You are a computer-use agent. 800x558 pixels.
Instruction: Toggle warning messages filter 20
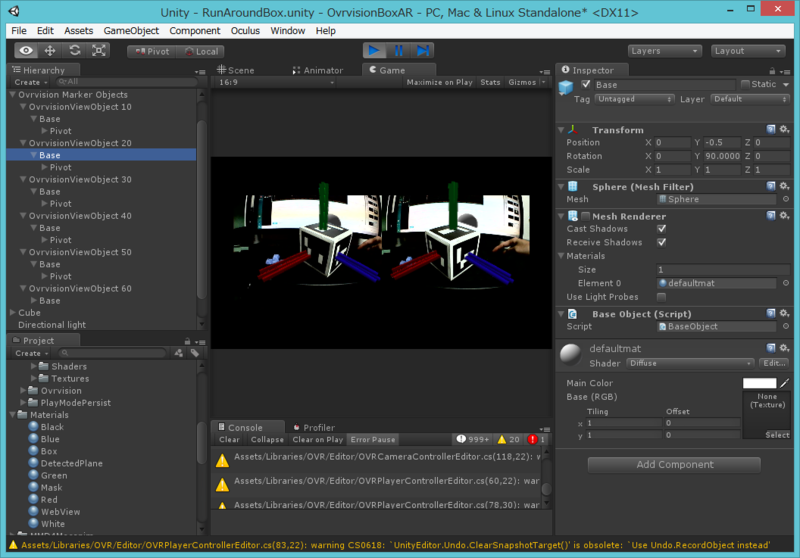[x=509, y=439]
